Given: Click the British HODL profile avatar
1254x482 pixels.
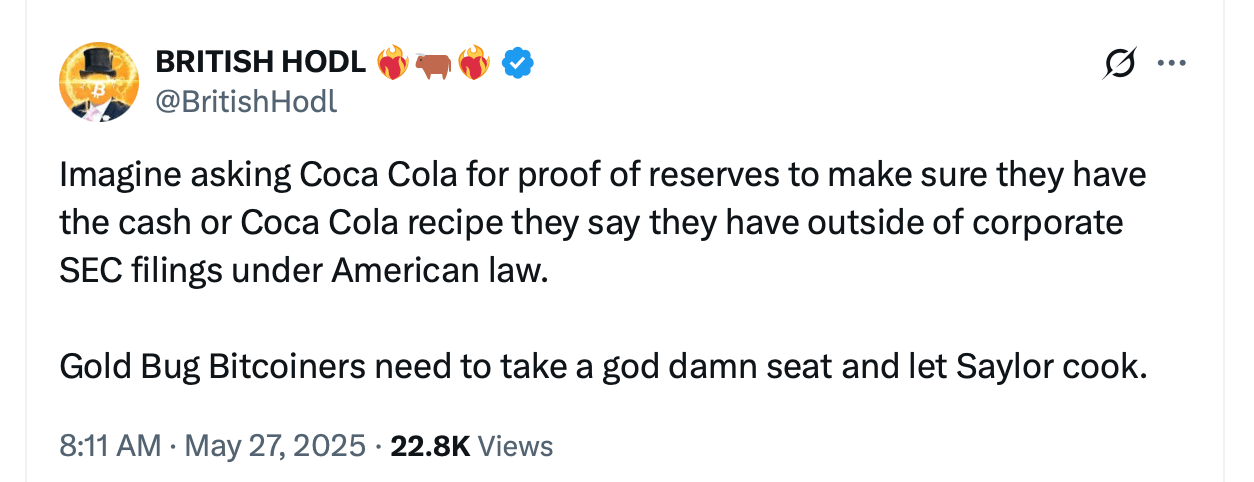Looking at the screenshot, I should (98, 83).
